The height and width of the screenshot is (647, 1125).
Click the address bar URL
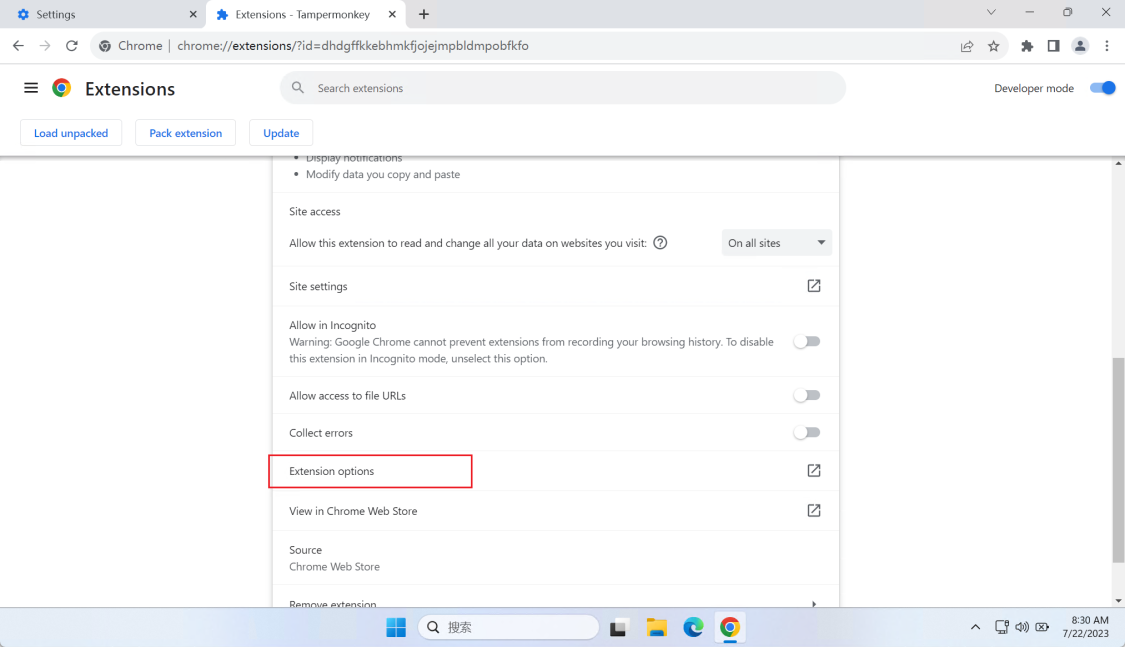coord(353,46)
